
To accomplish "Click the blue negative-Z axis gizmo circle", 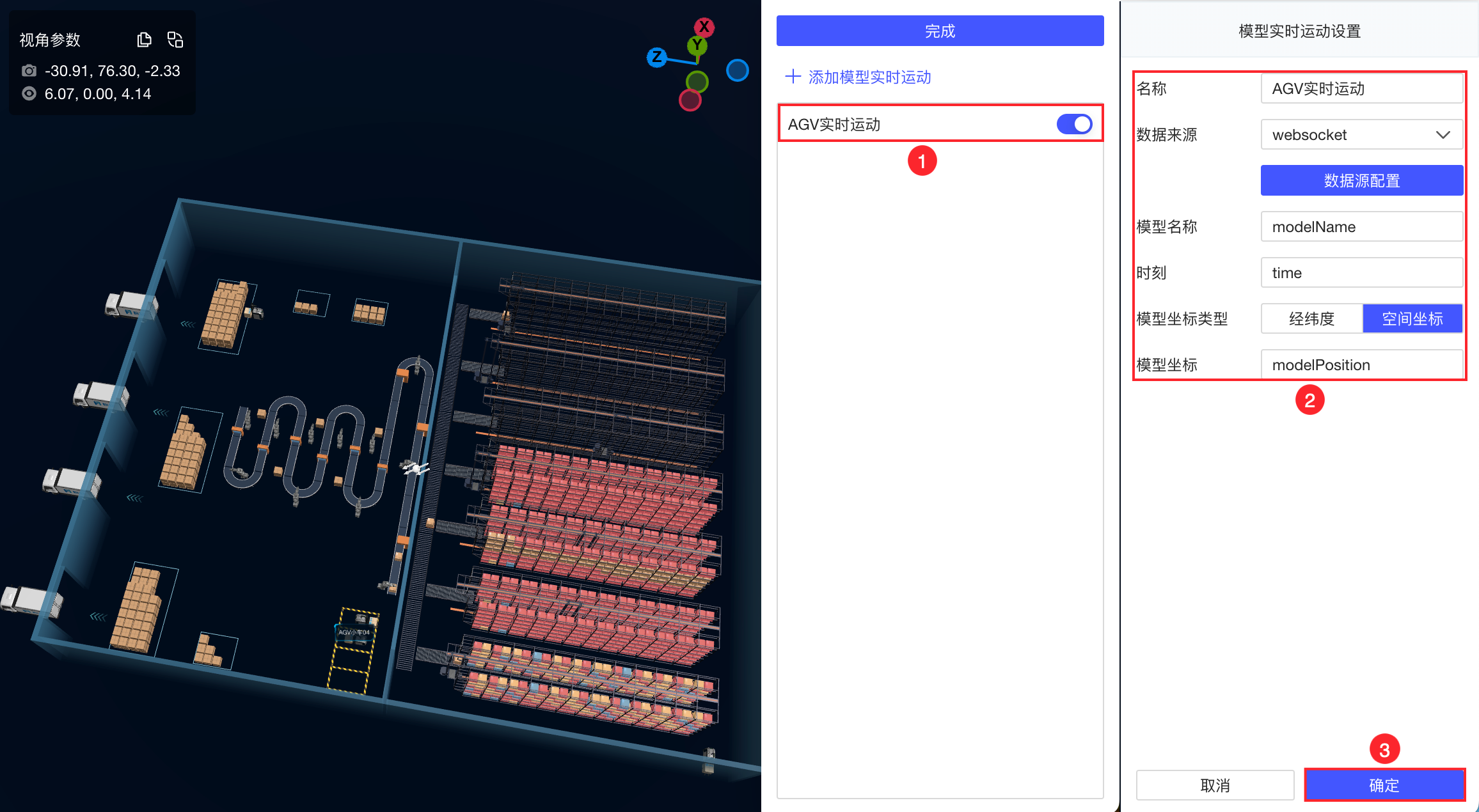I will coord(737,70).
